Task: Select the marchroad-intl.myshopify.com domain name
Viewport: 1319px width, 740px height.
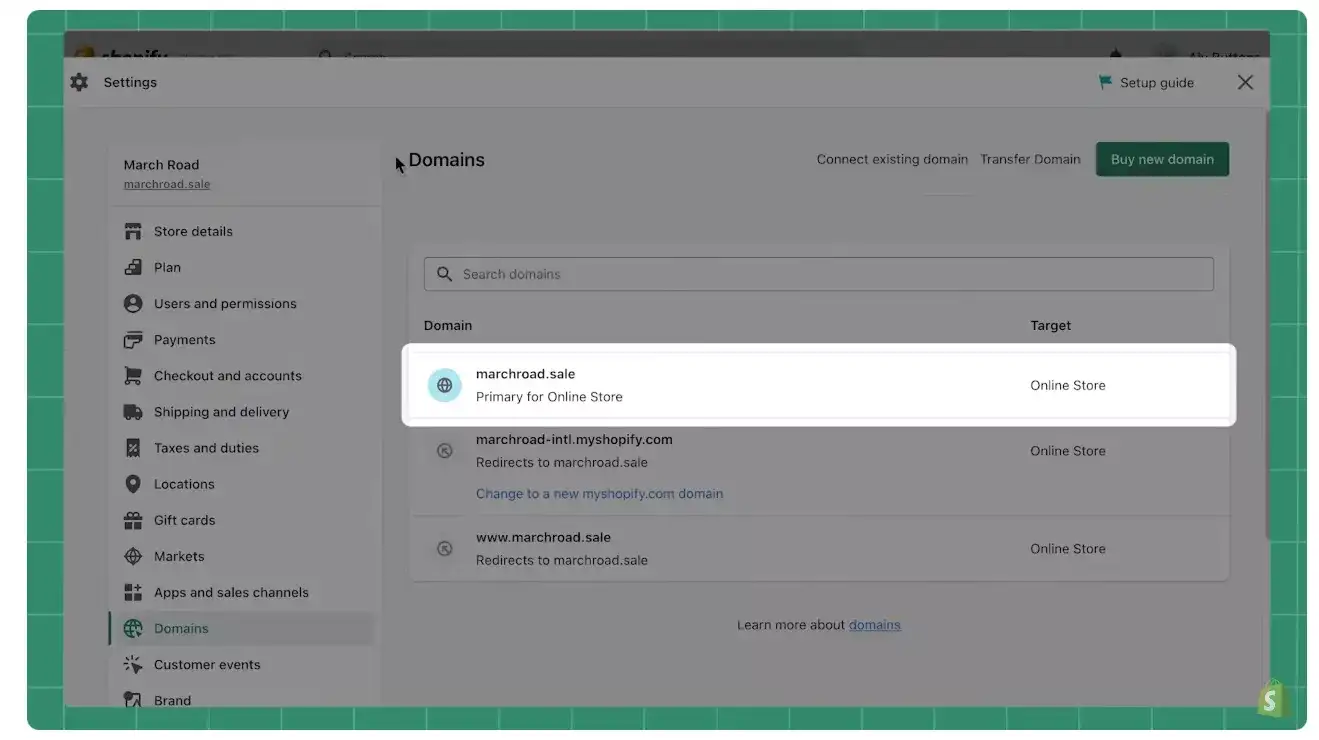Action: (574, 439)
